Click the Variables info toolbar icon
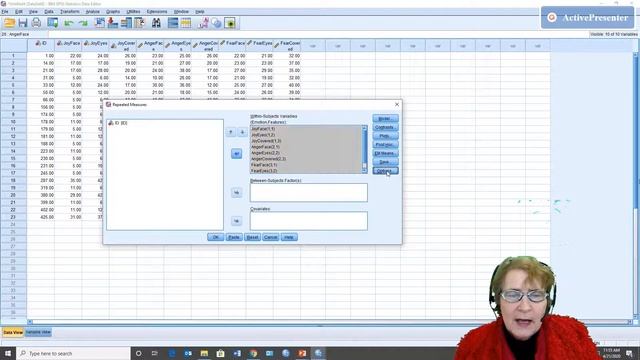 126,23
